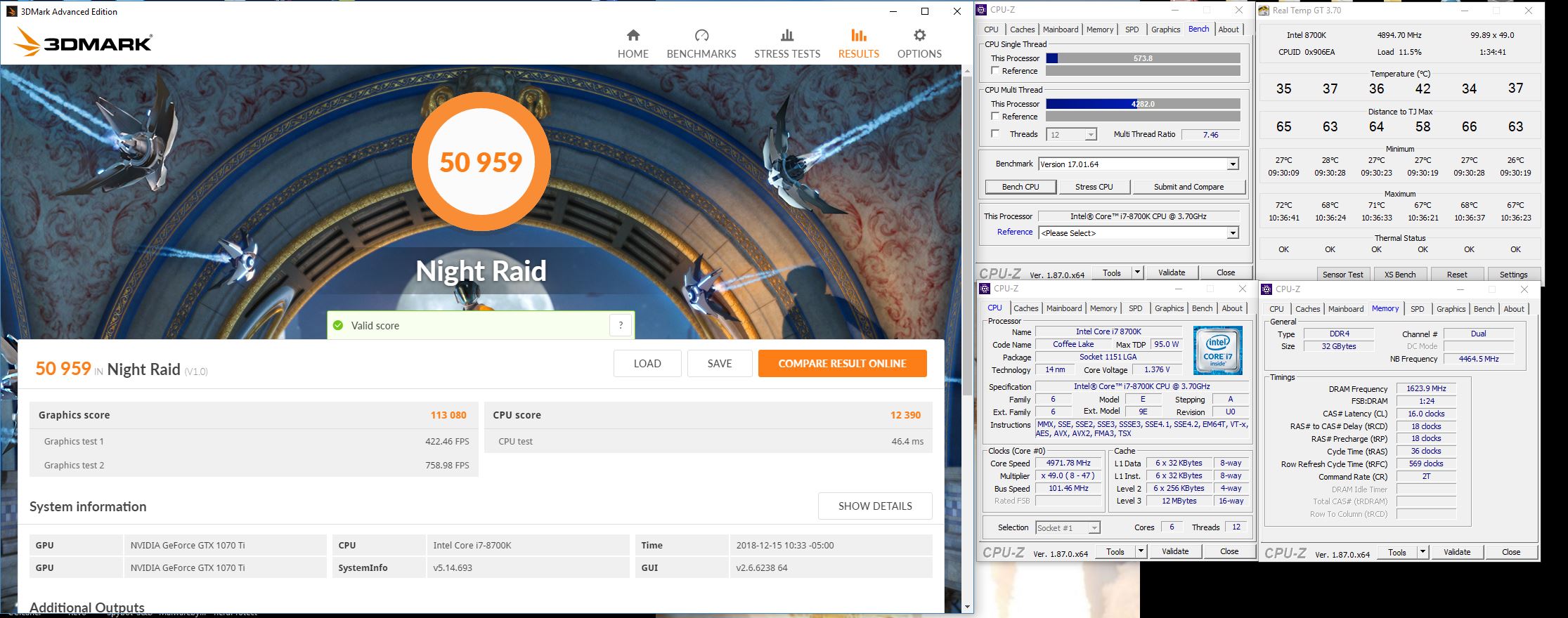This screenshot has width=1568, height=618.
Task: Click Graphics test 2 row 758.98 FPS
Action: tap(254, 465)
